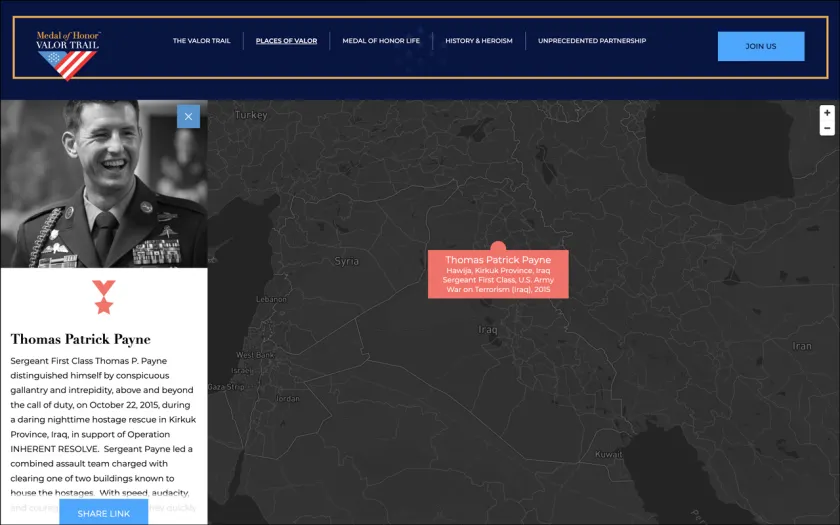The height and width of the screenshot is (525, 840).
Task: Click the Medal of Honor star emblem icon
Action: (103, 297)
